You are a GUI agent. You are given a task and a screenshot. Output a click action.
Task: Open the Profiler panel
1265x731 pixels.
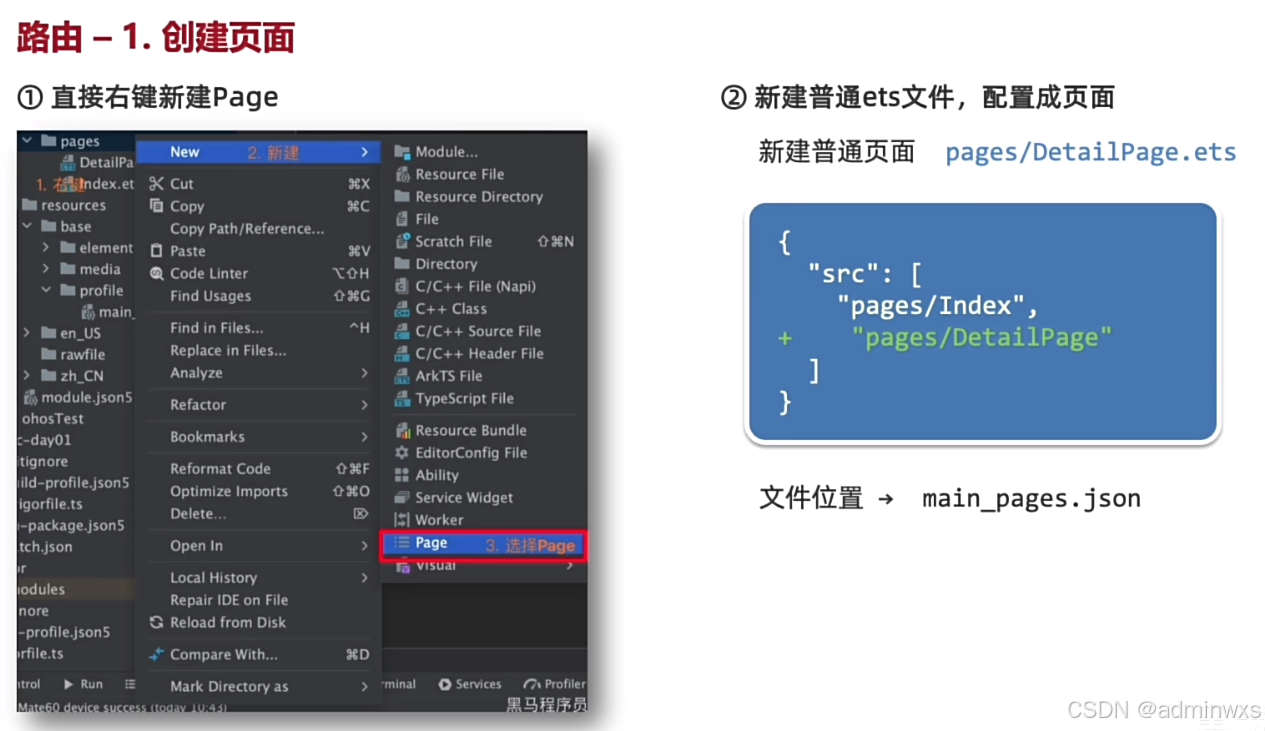[x=555, y=684]
